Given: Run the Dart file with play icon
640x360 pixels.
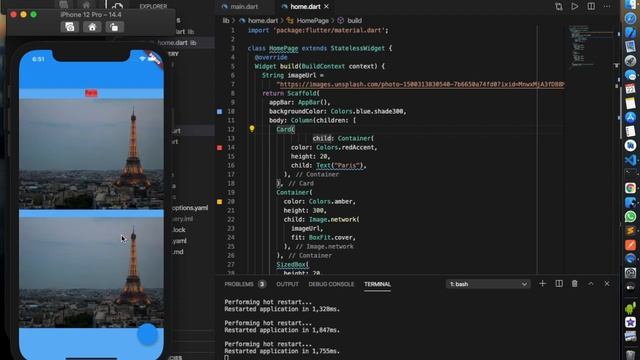Looking at the screenshot, I should tap(575, 7).
